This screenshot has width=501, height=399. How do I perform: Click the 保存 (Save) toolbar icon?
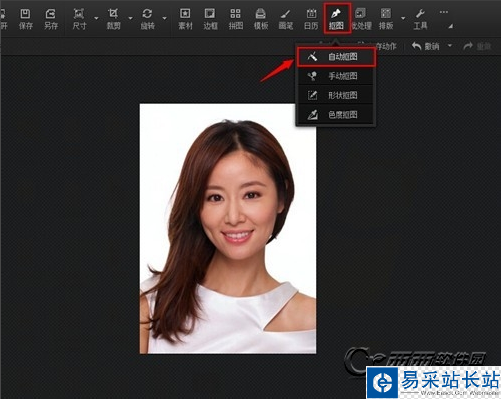click(x=26, y=19)
